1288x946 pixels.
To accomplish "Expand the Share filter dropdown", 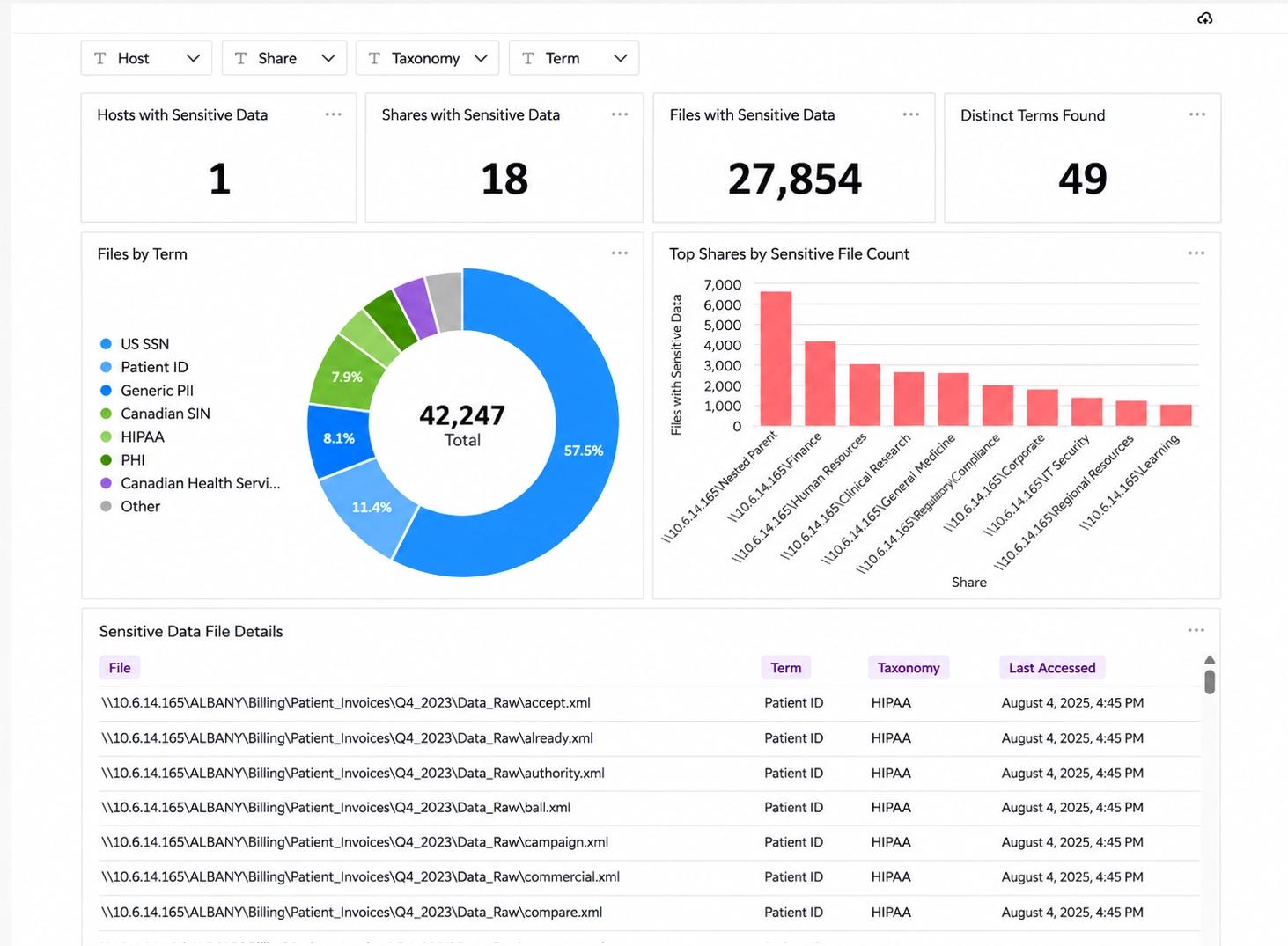I will coord(284,58).
